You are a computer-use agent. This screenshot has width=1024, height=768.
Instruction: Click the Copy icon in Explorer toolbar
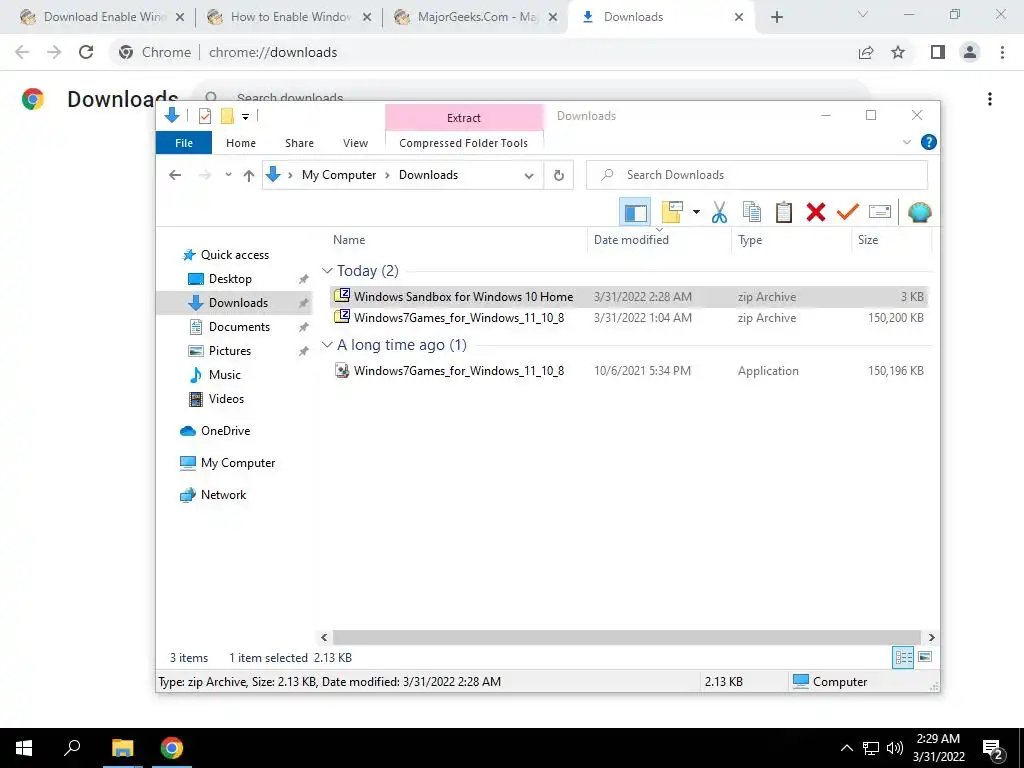(x=752, y=212)
